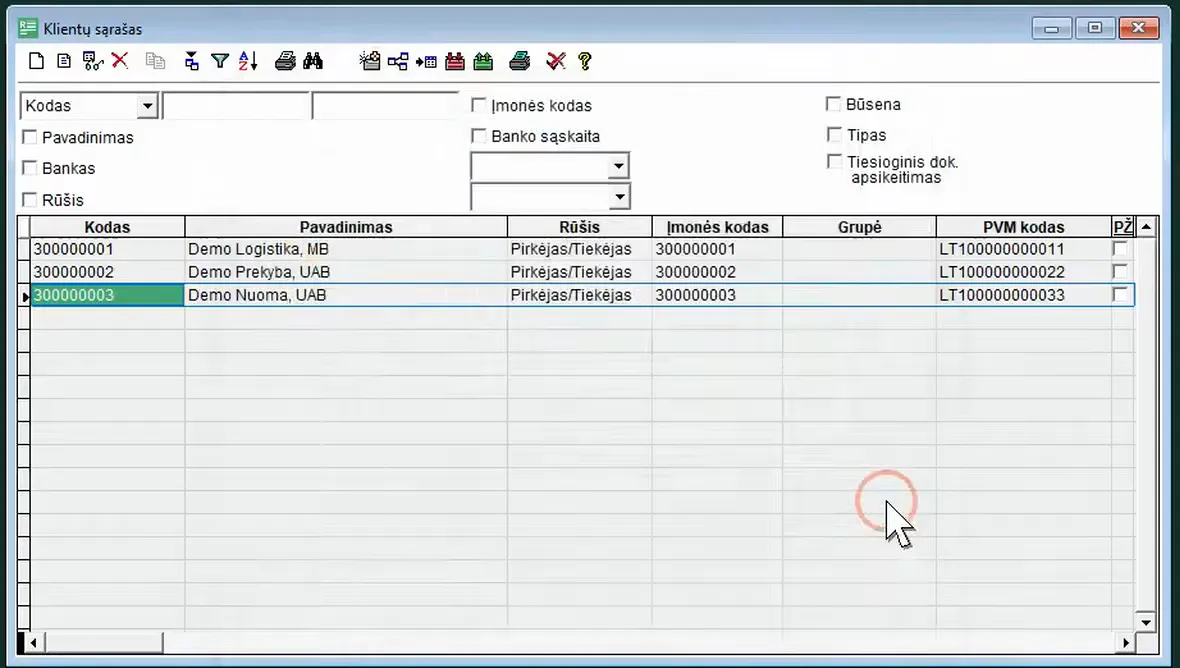Focus the first Kodas filter text field
The width and height of the screenshot is (1180, 668).
(x=236, y=106)
